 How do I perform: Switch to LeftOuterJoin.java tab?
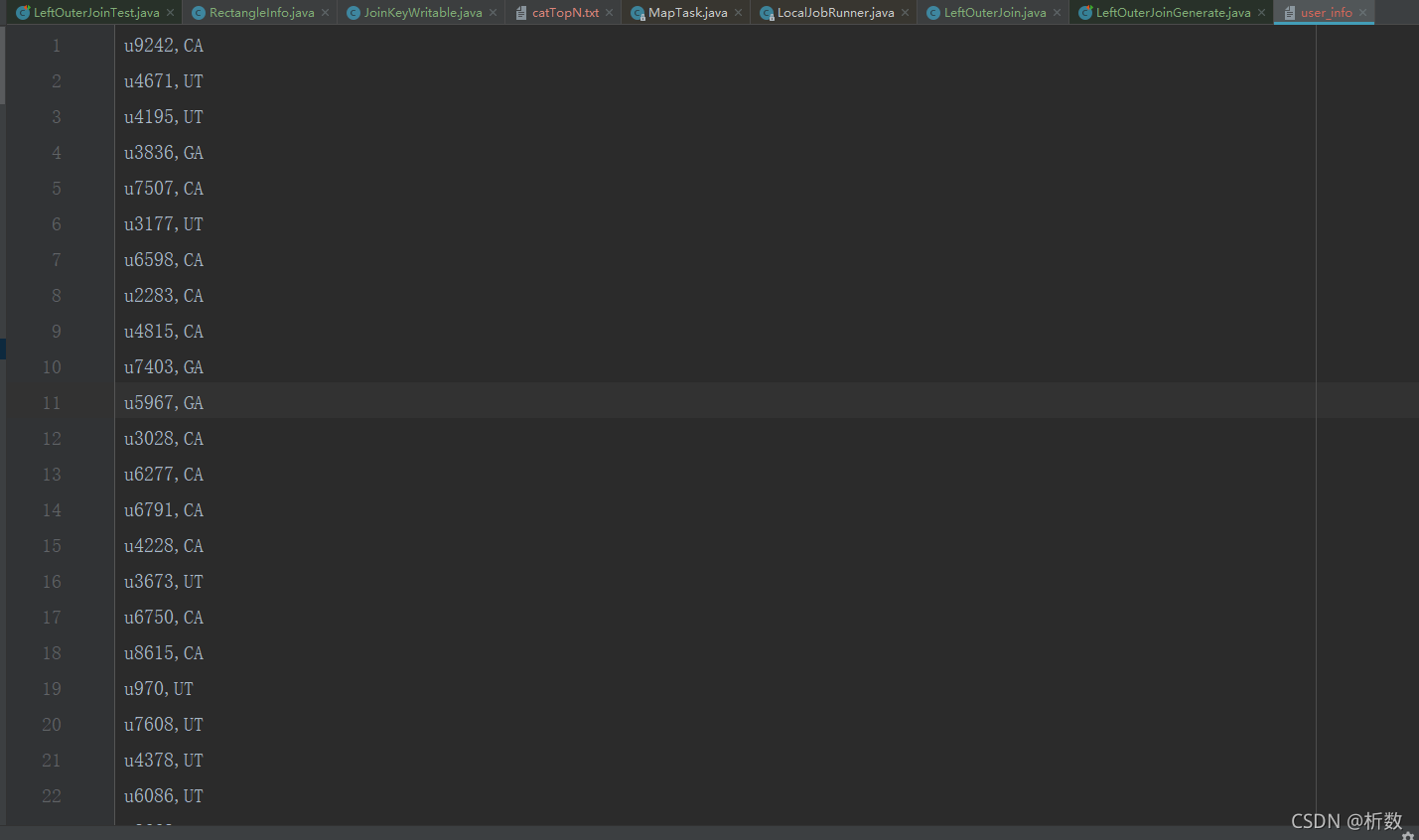995,13
